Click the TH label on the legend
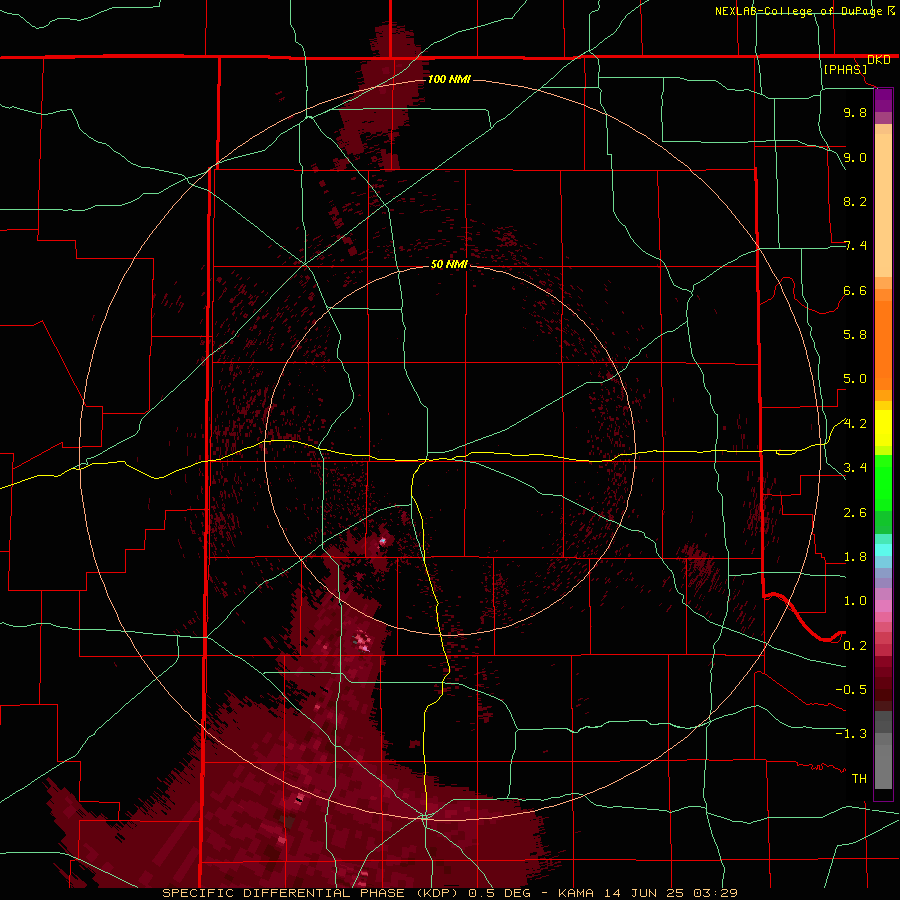The image size is (900, 900). [x=859, y=779]
